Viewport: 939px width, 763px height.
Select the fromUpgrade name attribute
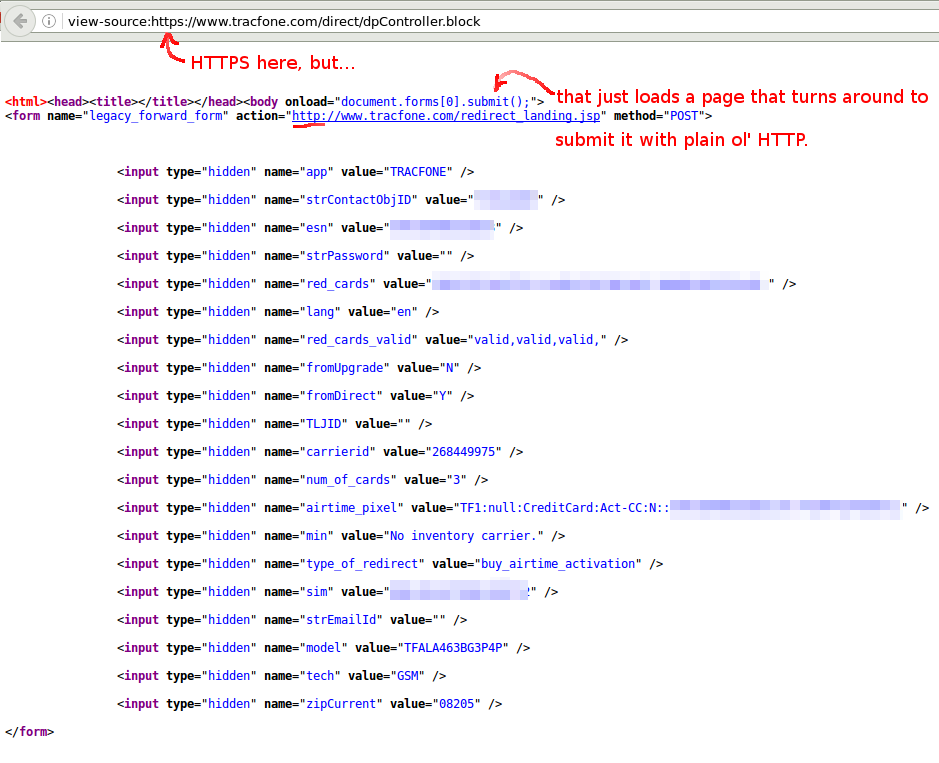(344, 368)
